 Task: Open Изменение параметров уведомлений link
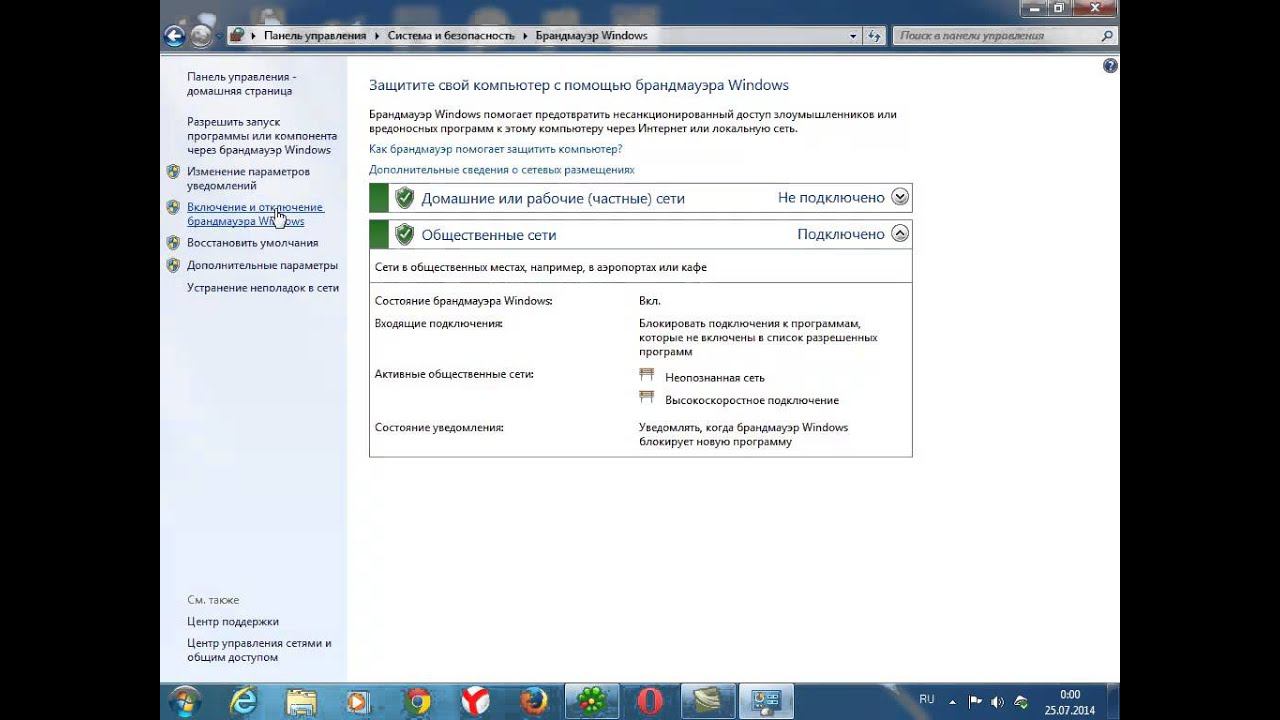click(x=248, y=178)
